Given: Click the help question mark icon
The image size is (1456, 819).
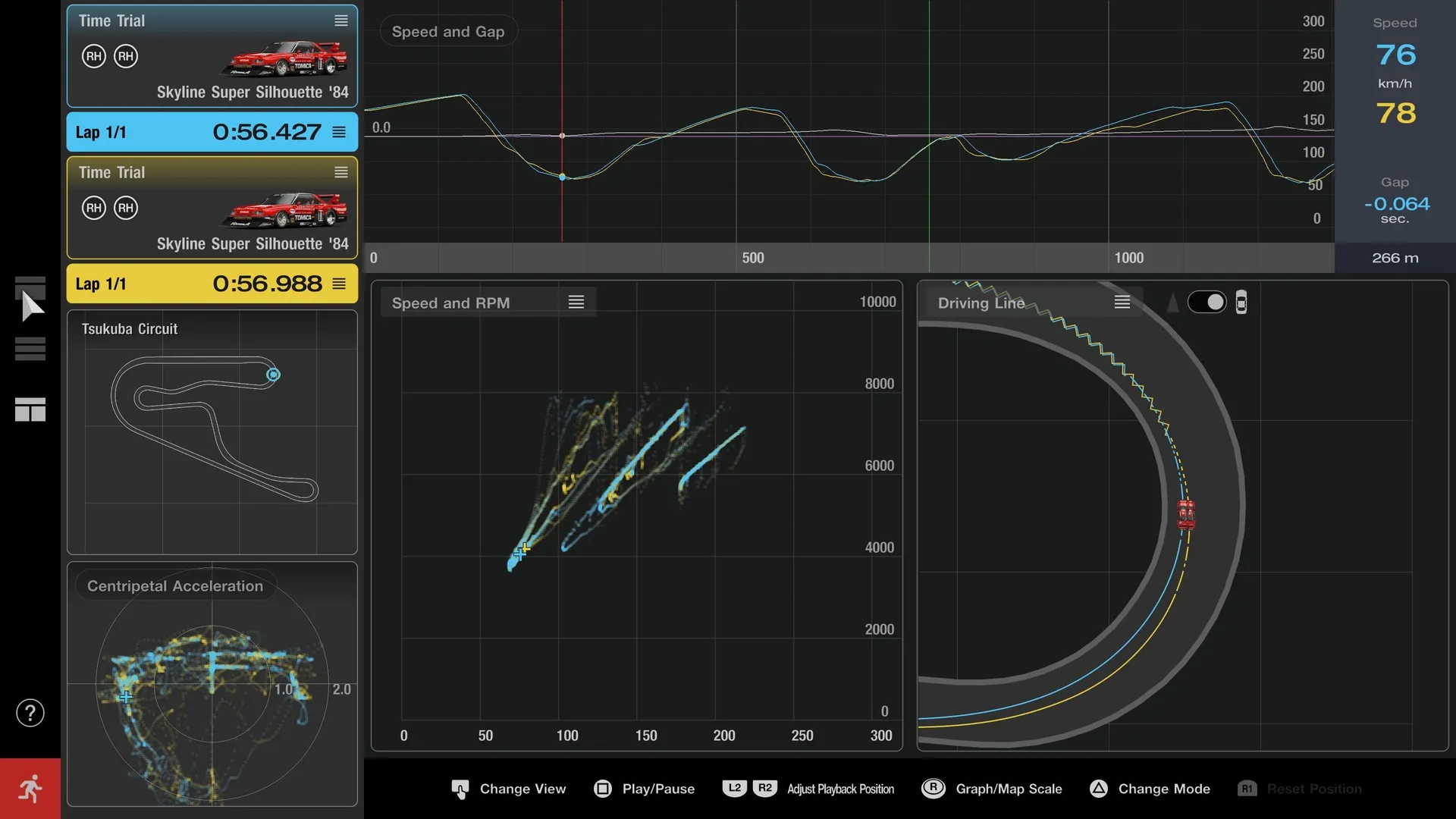Looking at the screenshot, I should click(x=30, y=713).
